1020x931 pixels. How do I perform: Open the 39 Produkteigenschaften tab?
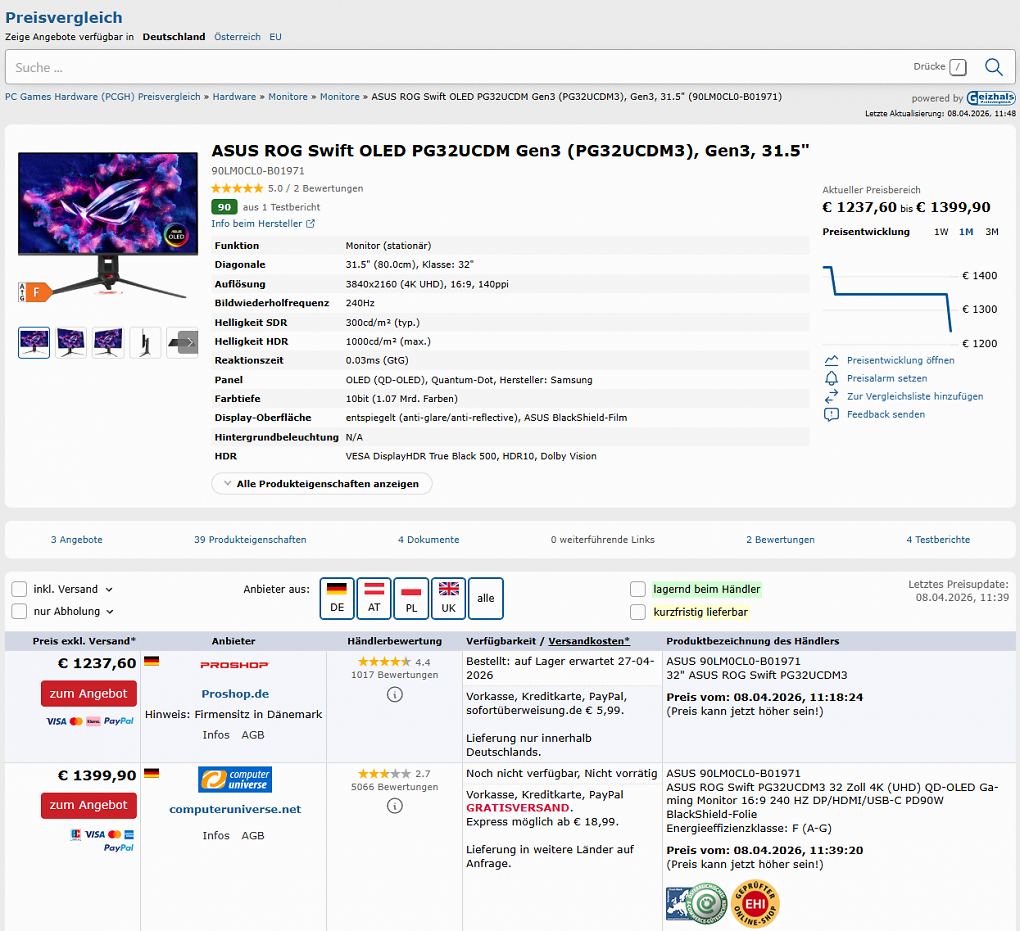tap(250, 539)
